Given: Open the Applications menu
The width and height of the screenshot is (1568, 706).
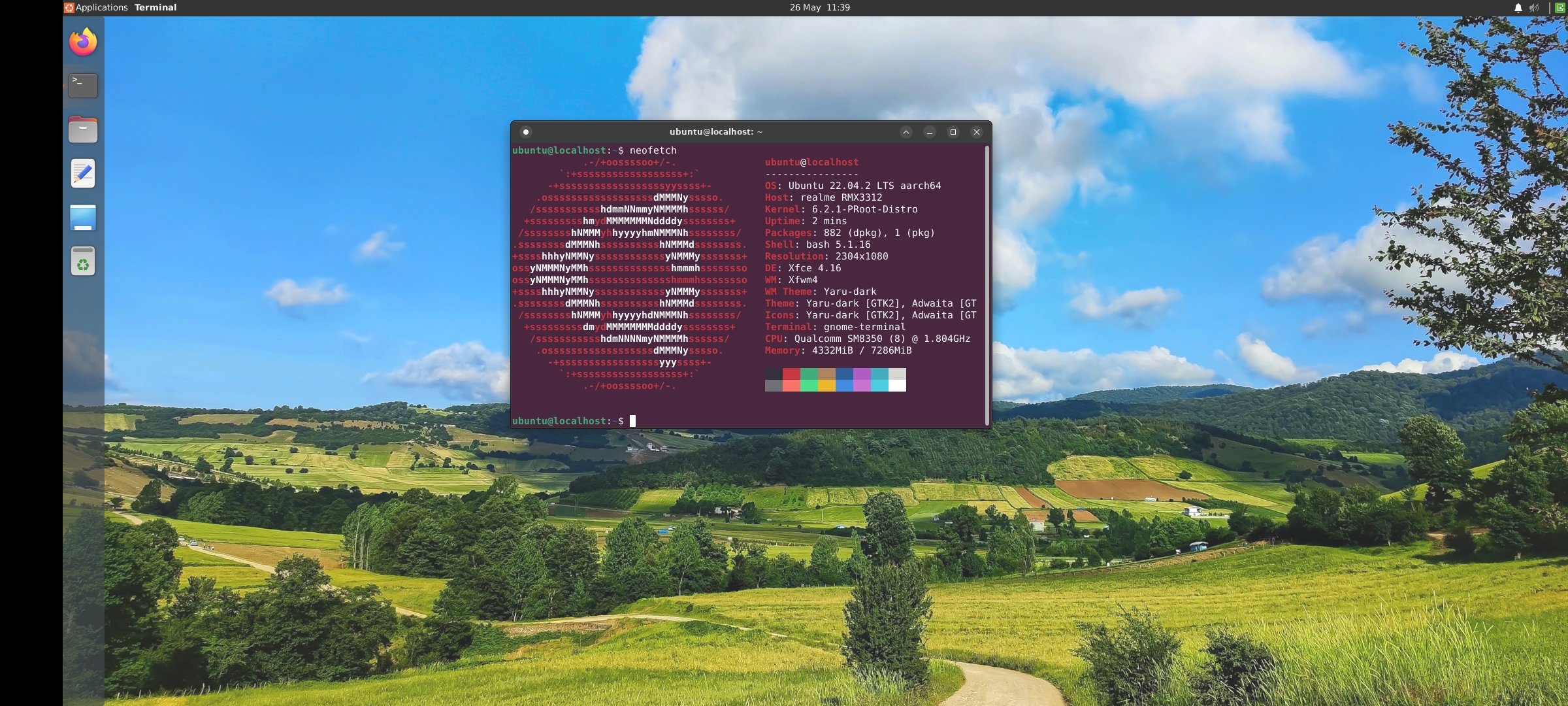Looking at the screenshot, I should click(100, 7).
